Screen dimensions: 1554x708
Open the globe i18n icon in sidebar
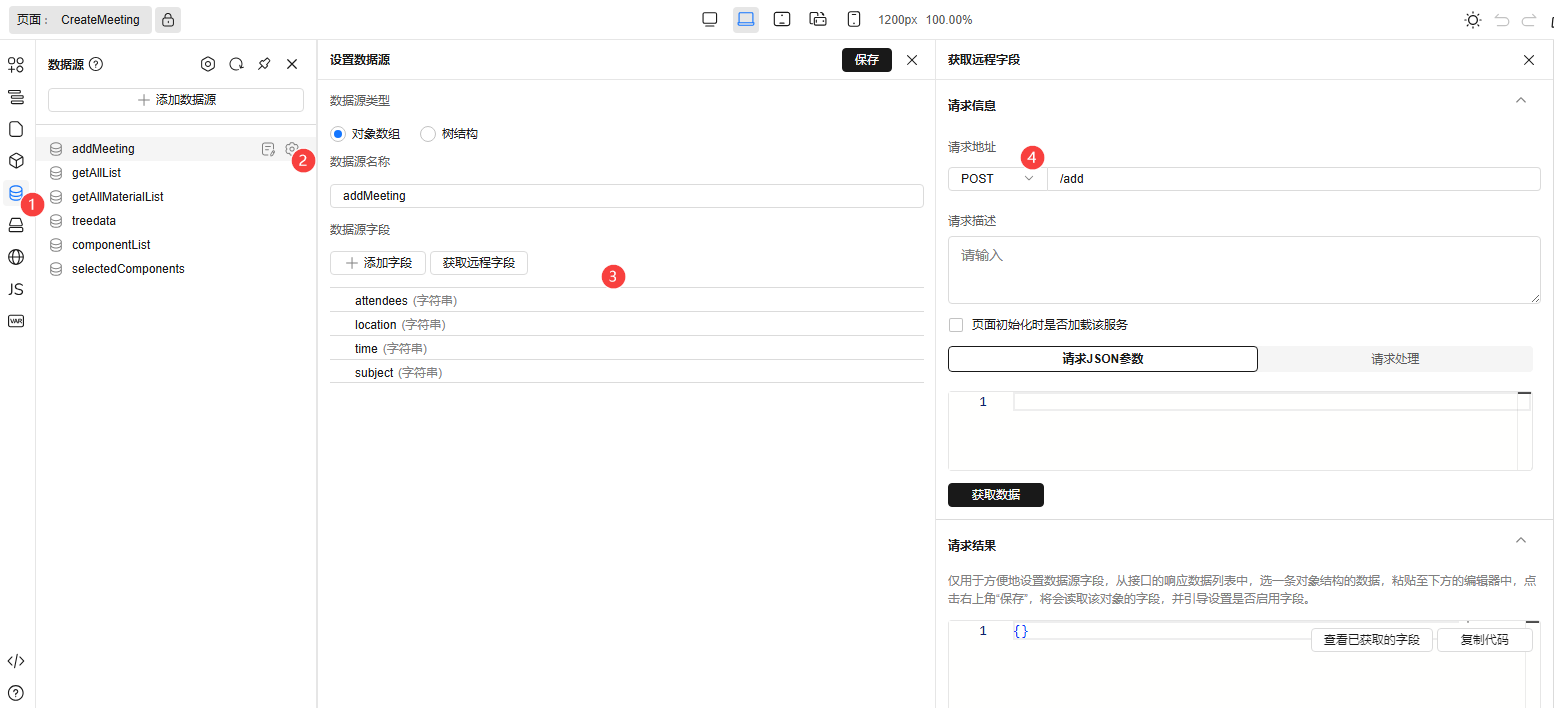tap(16, 257)
